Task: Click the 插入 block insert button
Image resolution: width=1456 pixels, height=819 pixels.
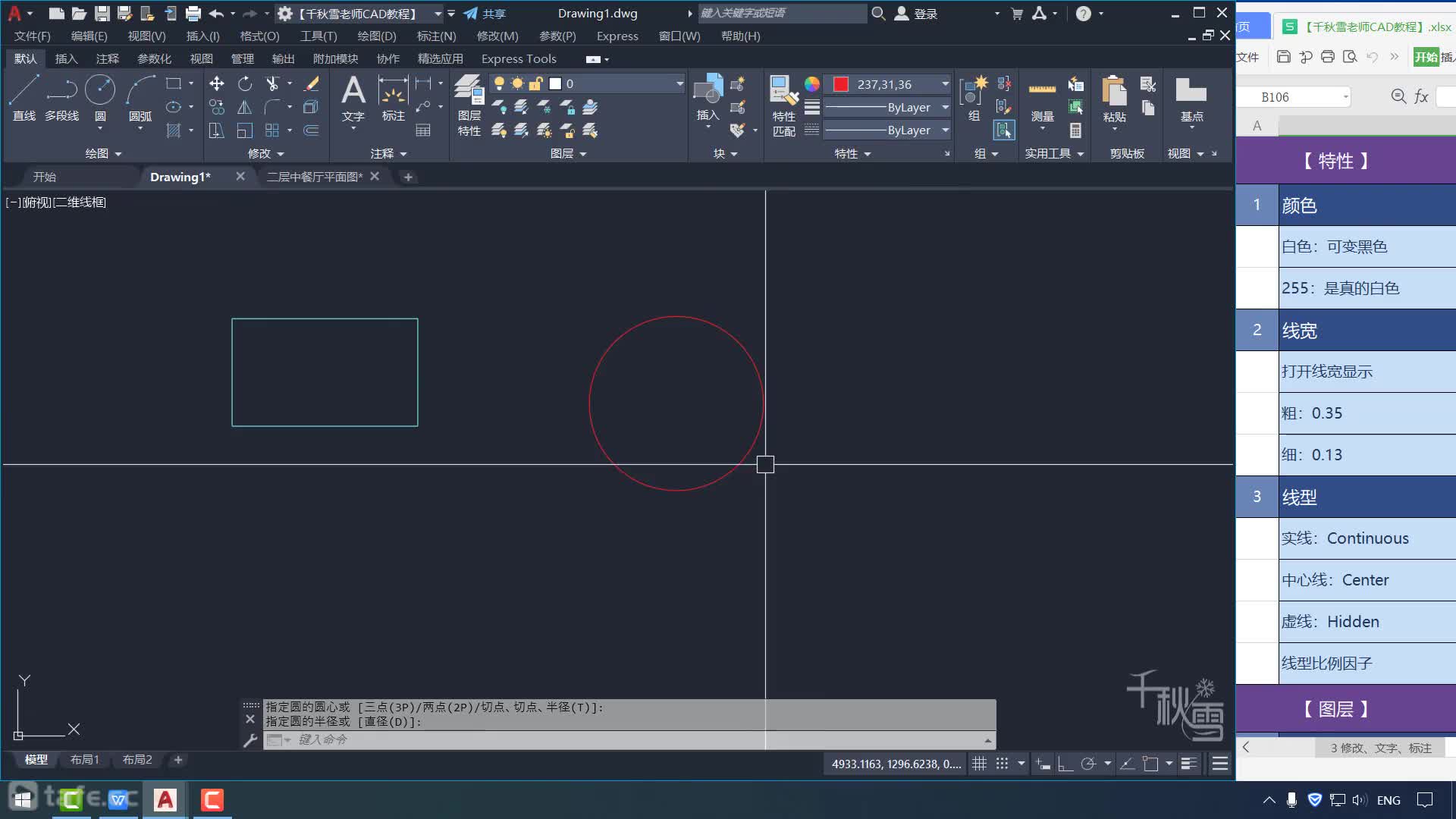Action: pyautogui.click(x=708, y=99)
